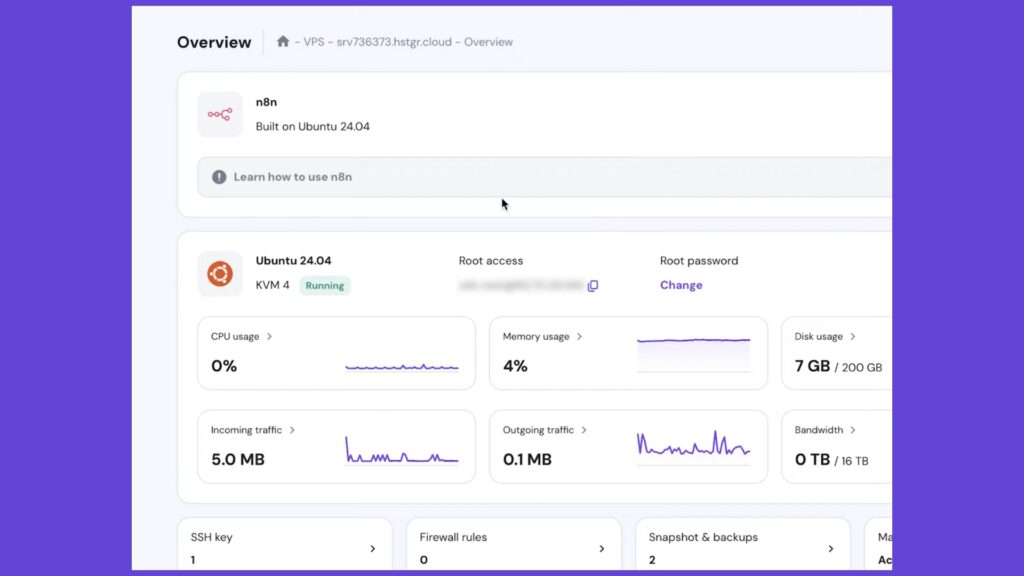This screenshot has width=1024, height=576.
Task: Click the Firewall rules label
Action: click(x=453, y=537)
